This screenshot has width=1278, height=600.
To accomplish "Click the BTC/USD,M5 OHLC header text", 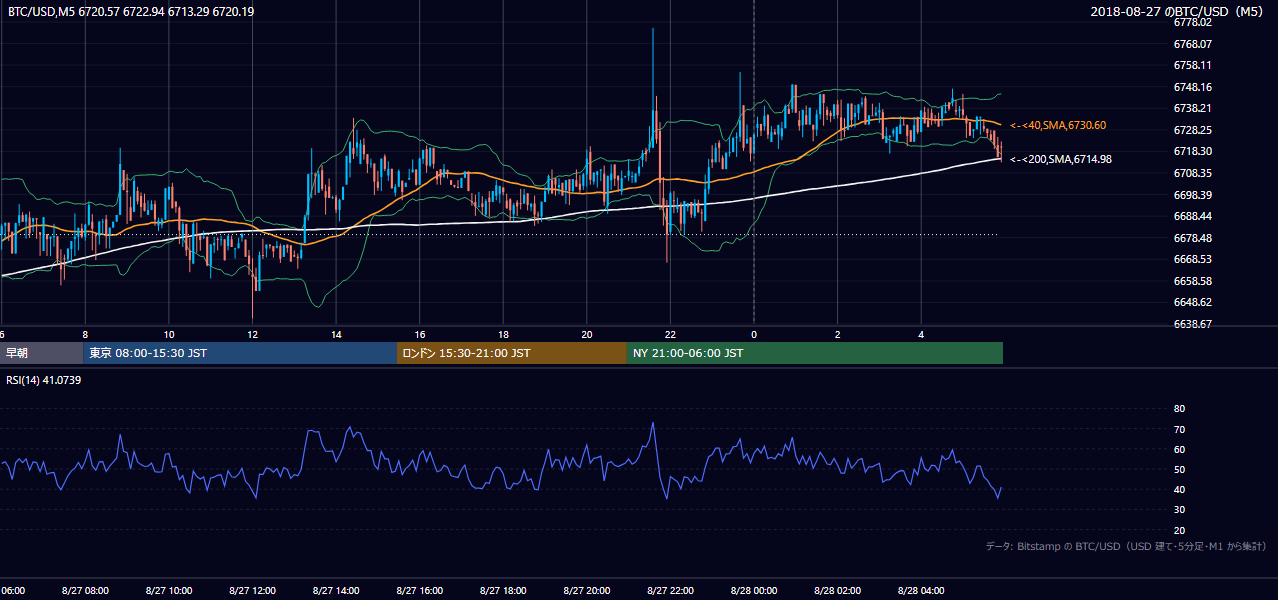I will pyautogui.click(x=131, y=12).
